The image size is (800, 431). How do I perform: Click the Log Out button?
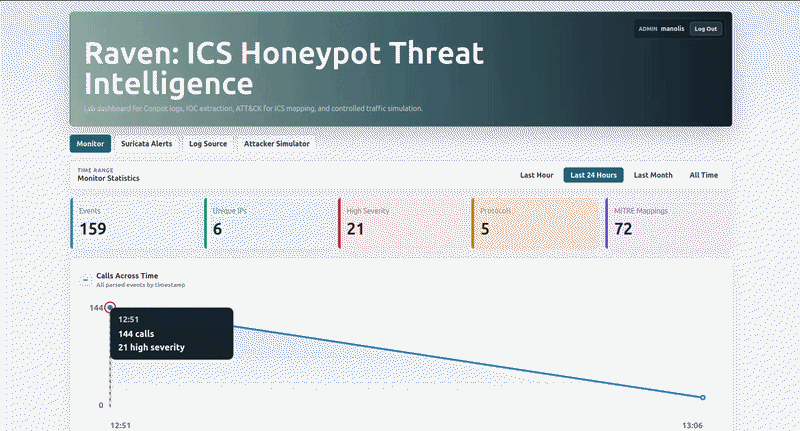(x=706, y=29)
